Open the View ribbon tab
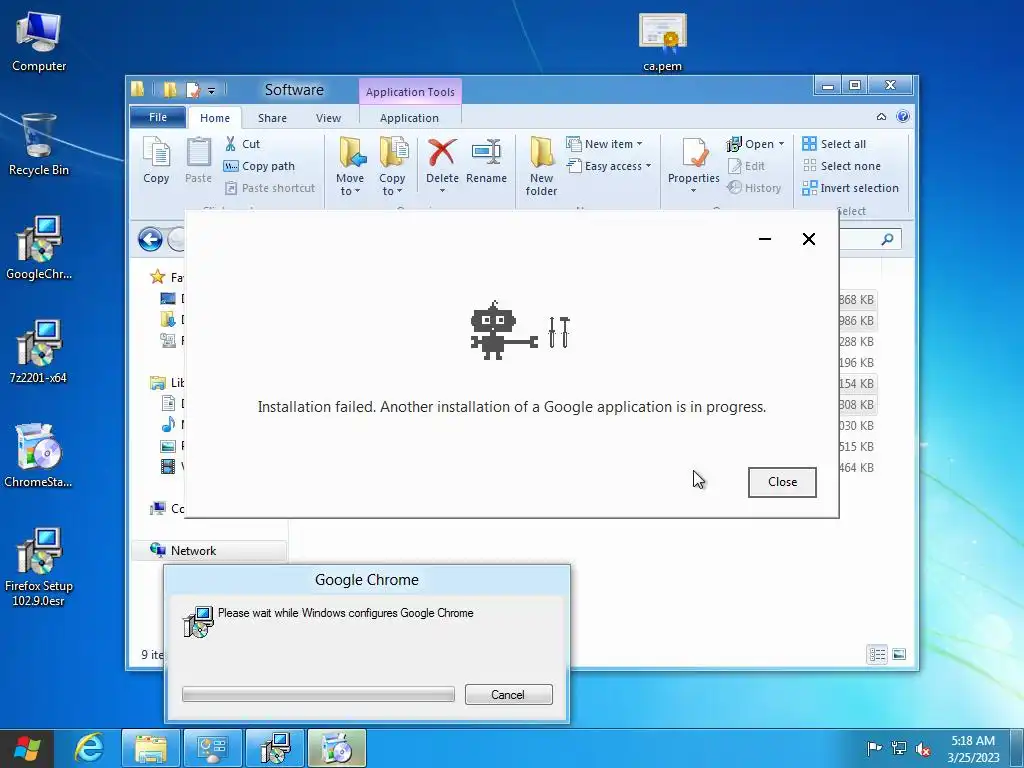 (x=328, y=118)
